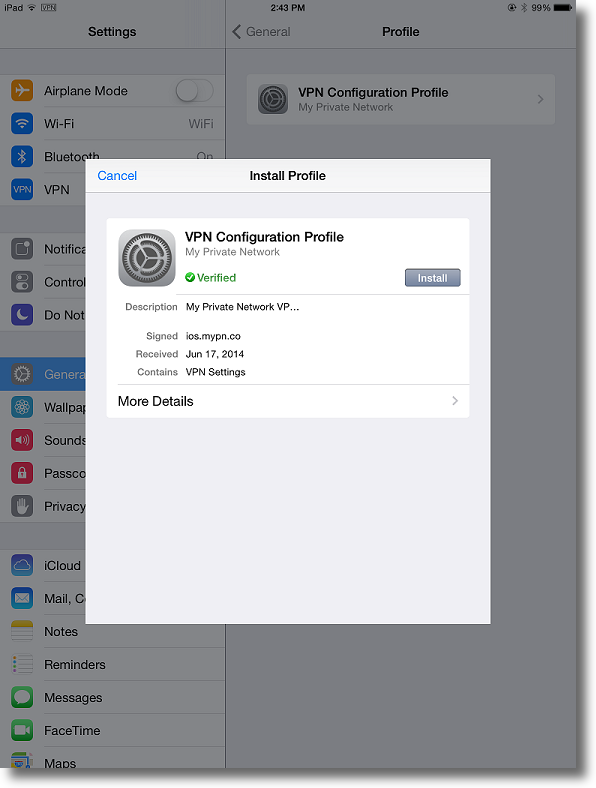Click the back chevron next to General
Image resolution: width=596 pixels, height=788 pixels.
point(237,32)
